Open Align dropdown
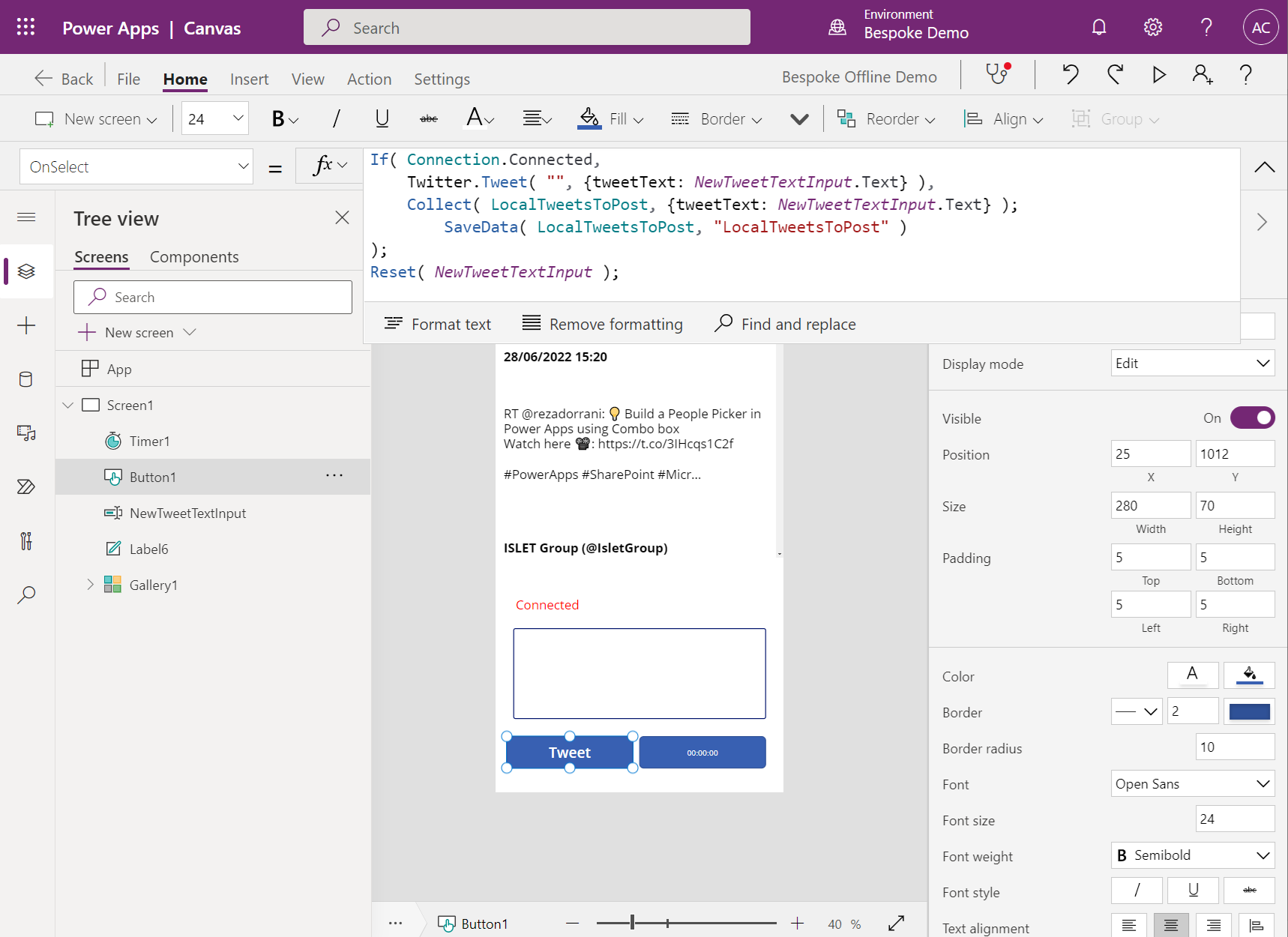1288x937 pixels. [1003, 118]
